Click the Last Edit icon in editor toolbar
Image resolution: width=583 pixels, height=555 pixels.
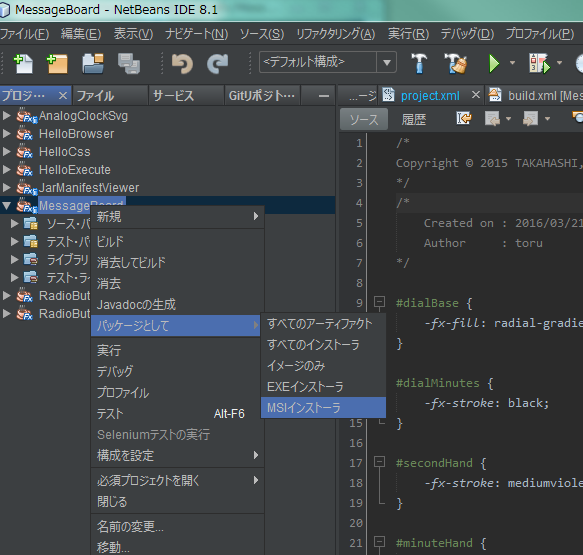(464, 119)
